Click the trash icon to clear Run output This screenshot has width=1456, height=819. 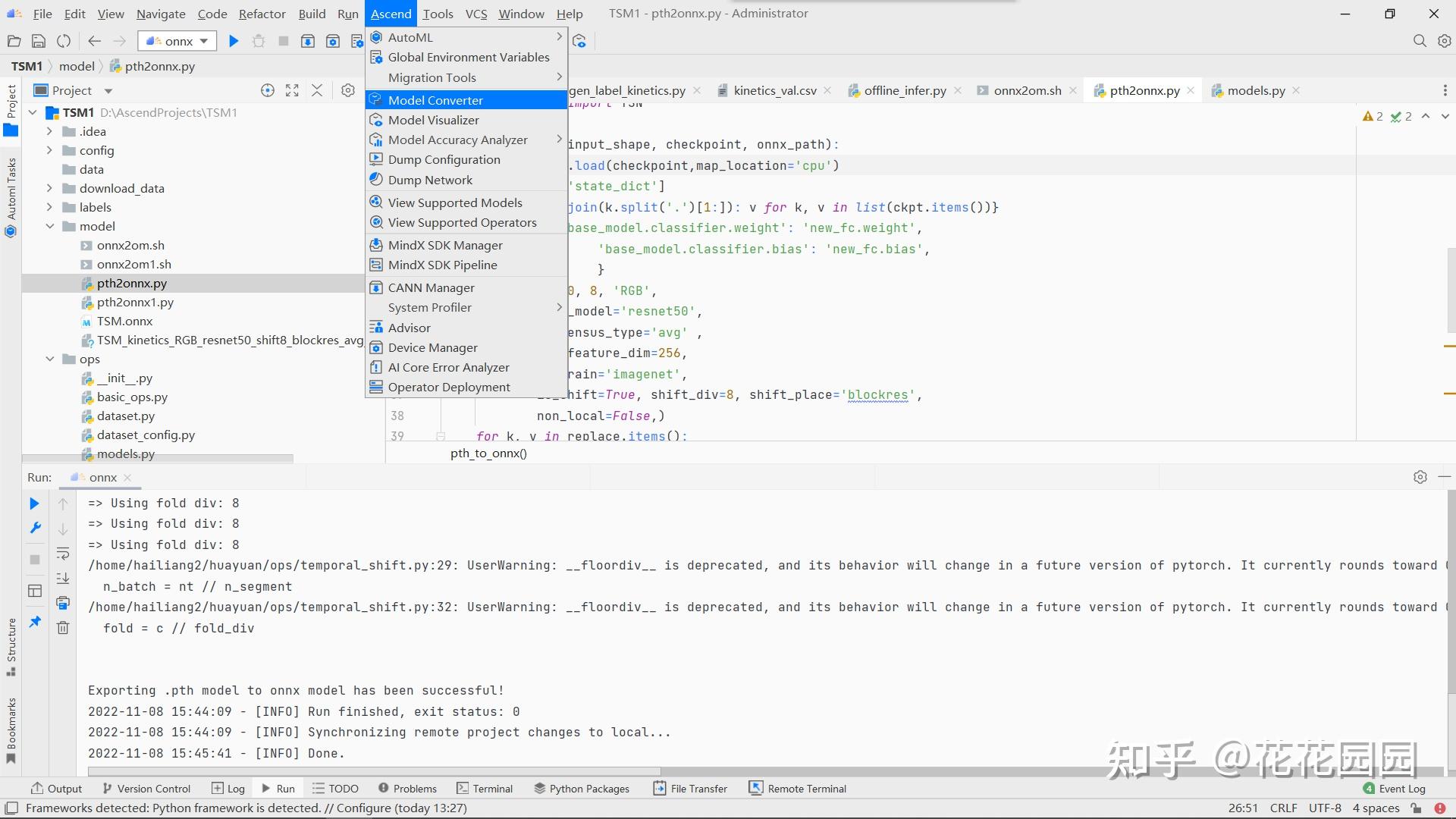(63, 628)
